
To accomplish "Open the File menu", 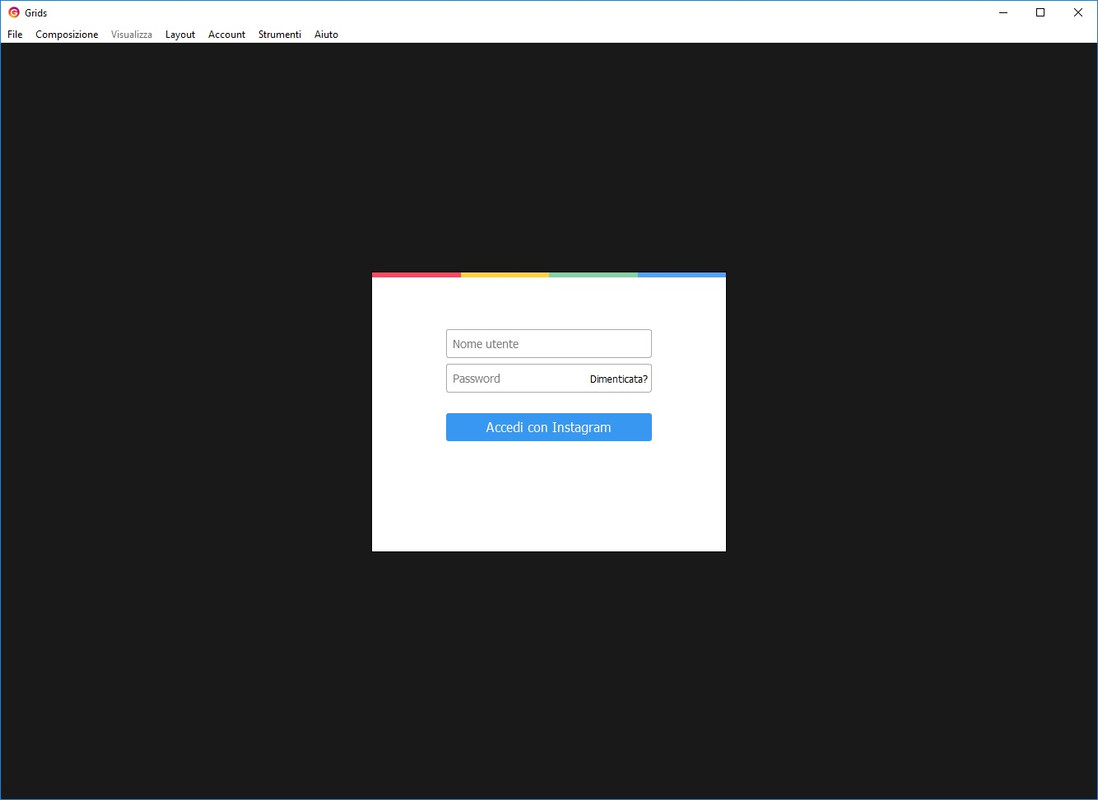I will tap(15, 34).
